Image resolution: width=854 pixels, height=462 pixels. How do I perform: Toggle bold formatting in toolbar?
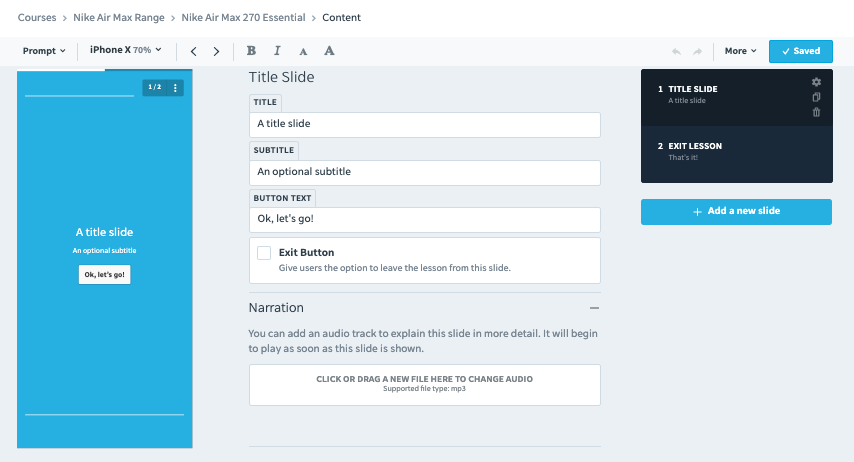pyautogui.click(x=251, y=51)
